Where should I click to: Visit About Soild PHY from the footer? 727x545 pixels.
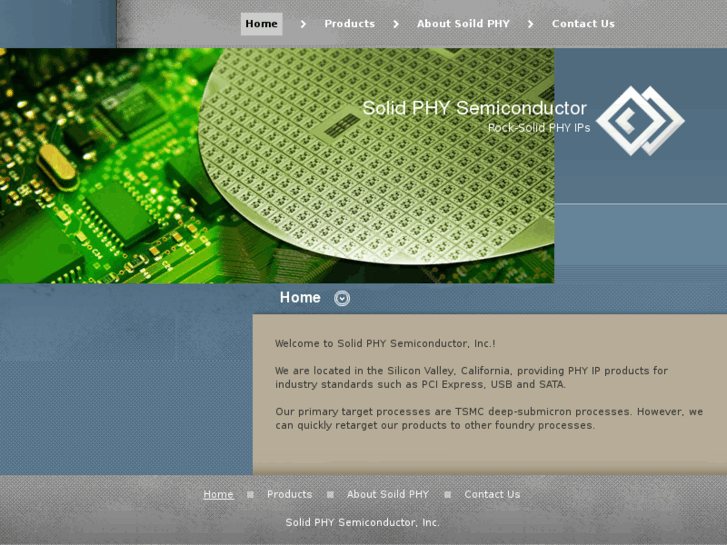point(388,494)
